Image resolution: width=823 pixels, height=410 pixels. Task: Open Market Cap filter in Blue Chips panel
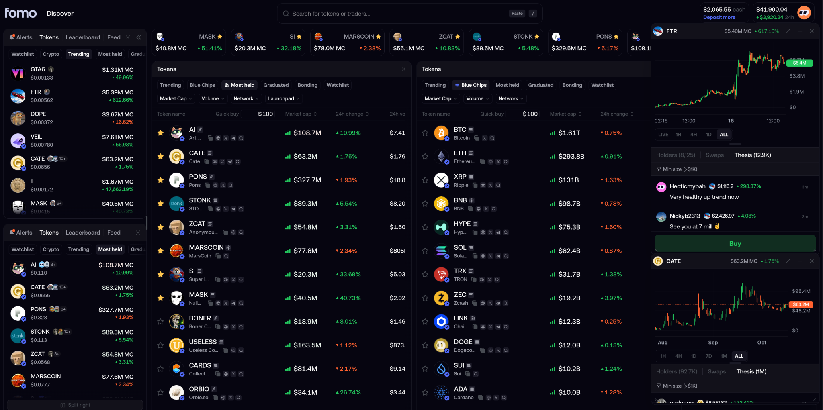pyautogui.click(x=441, y=98)
